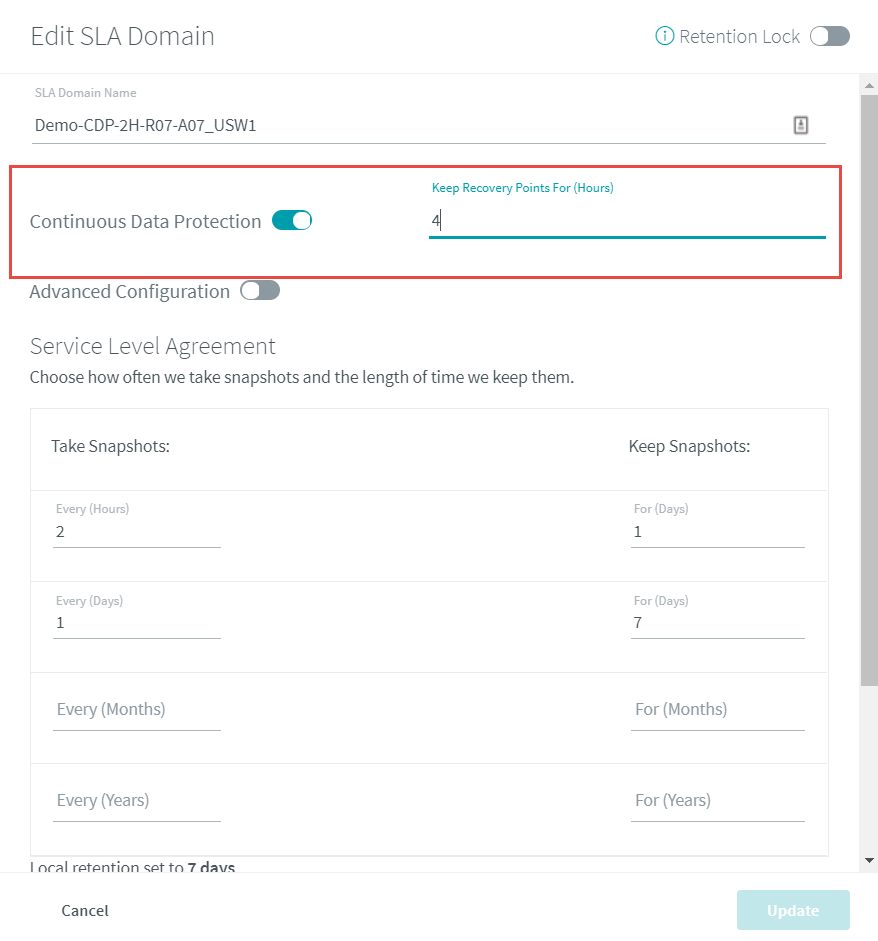This screenshot has width=878, height=941.
Task: Click the Cancel button
Action: tap(85, 910)
